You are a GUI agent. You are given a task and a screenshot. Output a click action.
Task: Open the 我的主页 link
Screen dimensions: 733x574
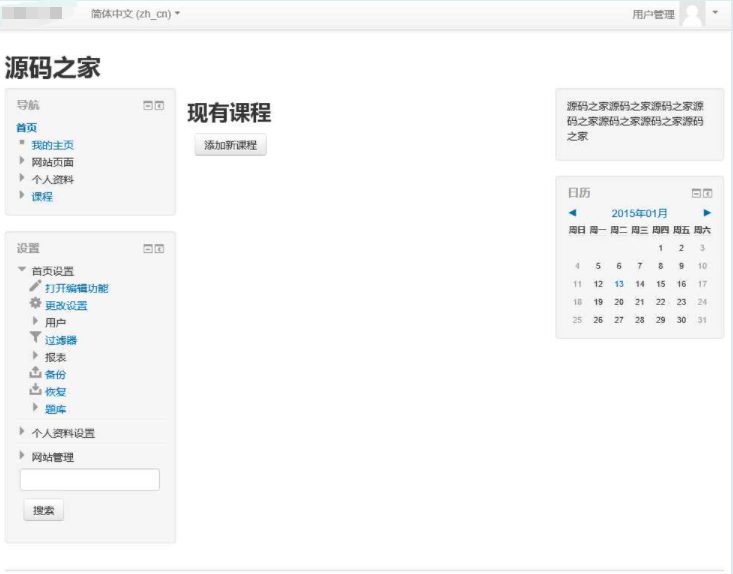[52, 145]
